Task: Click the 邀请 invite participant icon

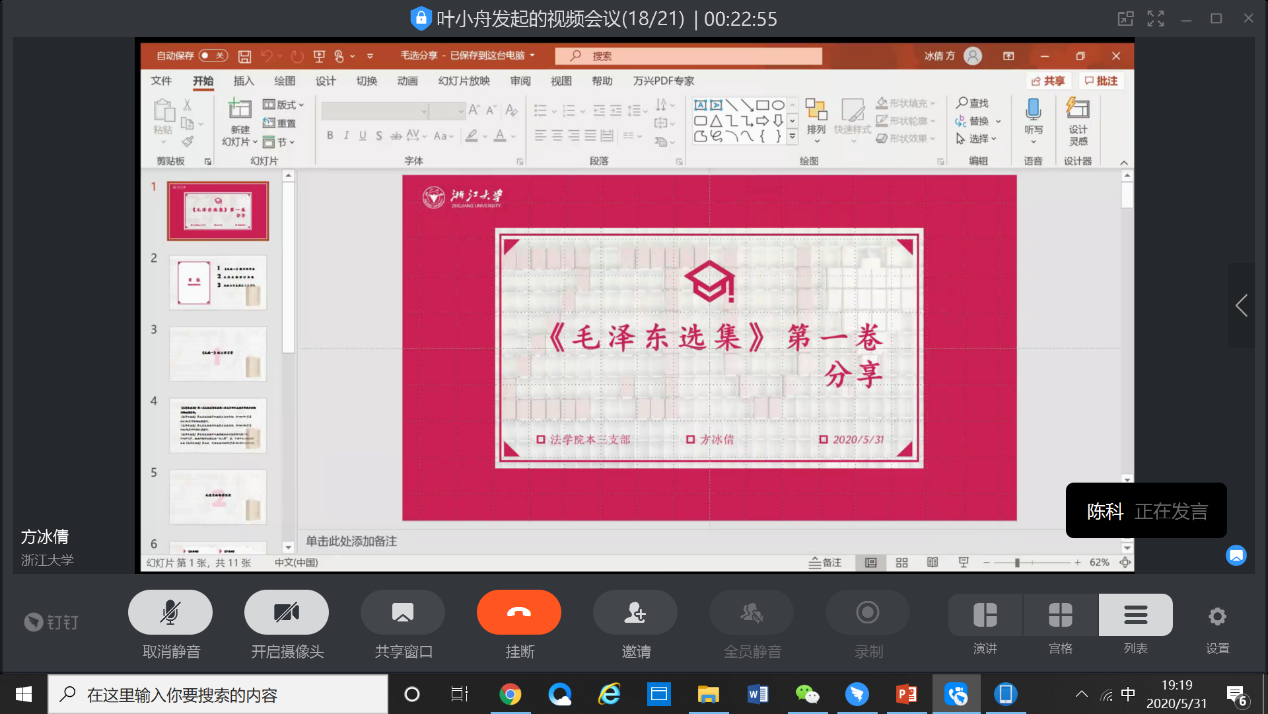Action: (x=635, y=613)
